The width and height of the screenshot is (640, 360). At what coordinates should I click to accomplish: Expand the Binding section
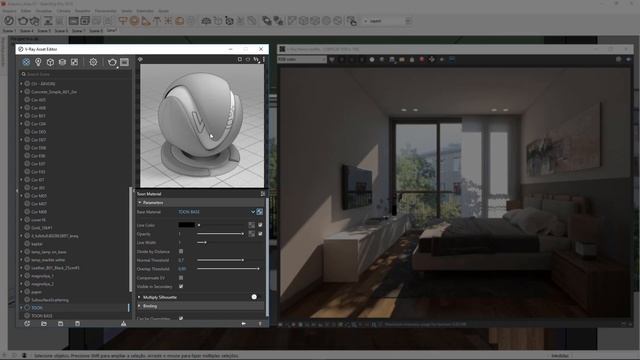click(139, 306)
